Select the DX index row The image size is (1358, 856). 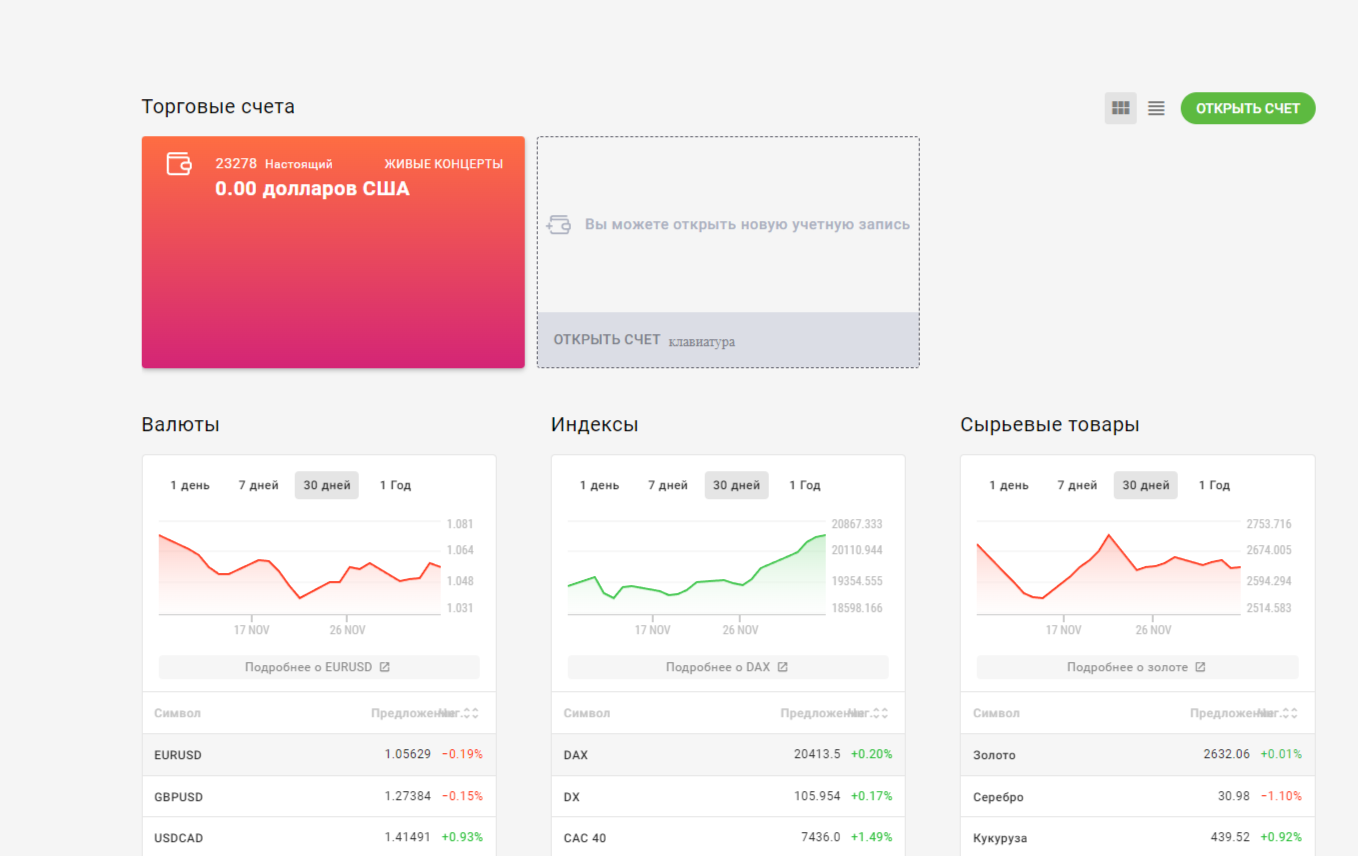point(728,797)
